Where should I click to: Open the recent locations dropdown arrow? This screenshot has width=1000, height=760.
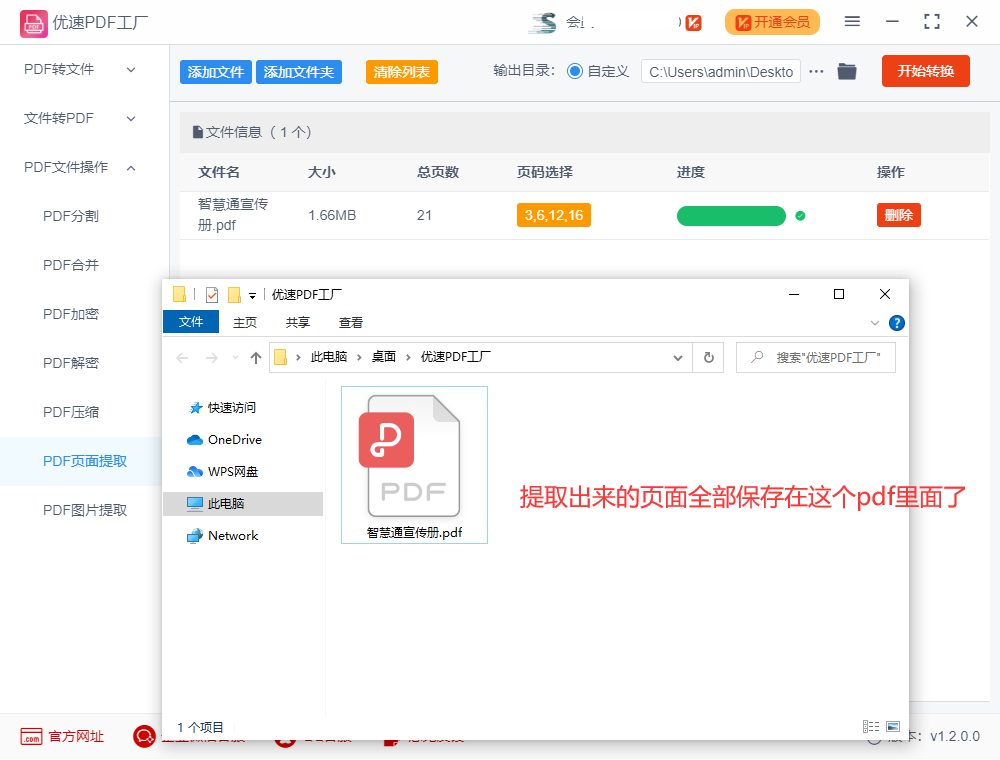tap(235, 358)
